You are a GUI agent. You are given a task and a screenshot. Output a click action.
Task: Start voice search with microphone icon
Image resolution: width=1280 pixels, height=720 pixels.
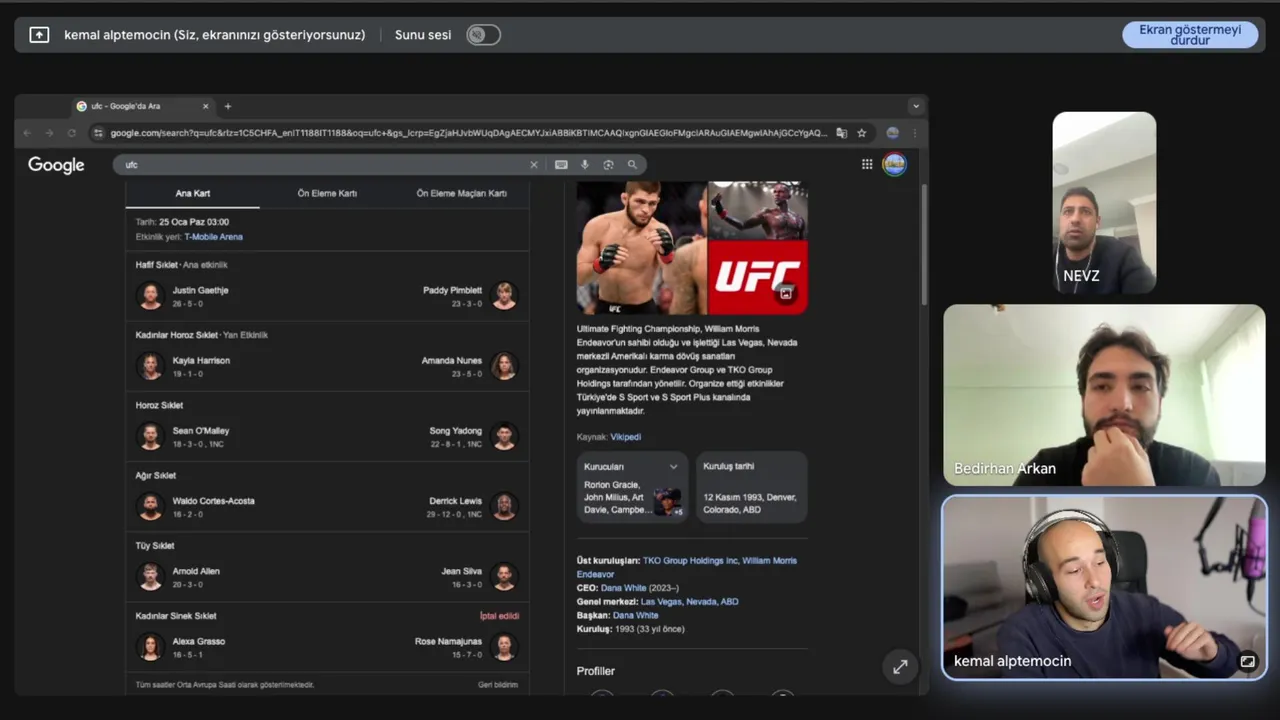coord(585,165)
